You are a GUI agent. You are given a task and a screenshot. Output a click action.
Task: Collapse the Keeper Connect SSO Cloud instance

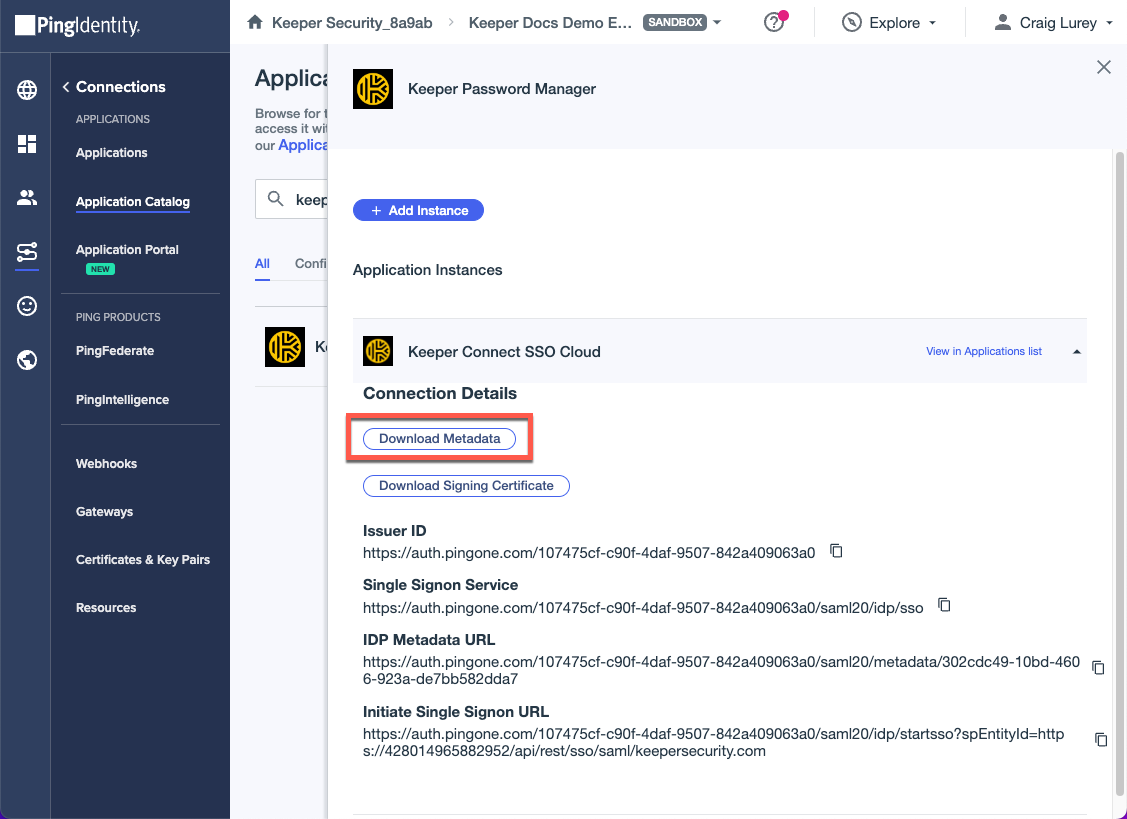point(1077,352)
